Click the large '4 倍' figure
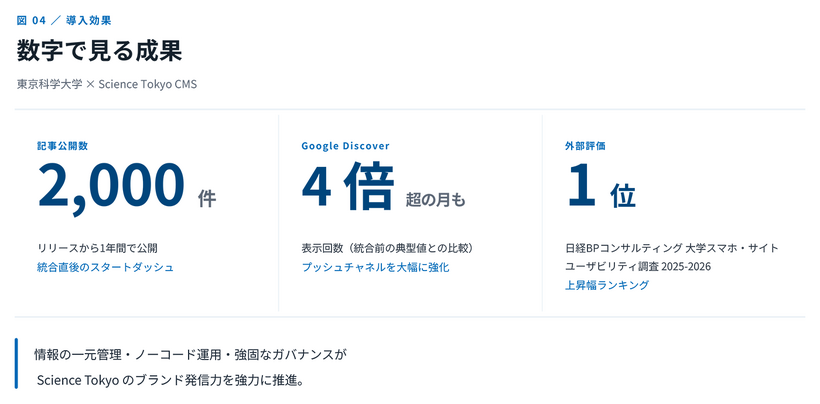 (x=348, y=186)
